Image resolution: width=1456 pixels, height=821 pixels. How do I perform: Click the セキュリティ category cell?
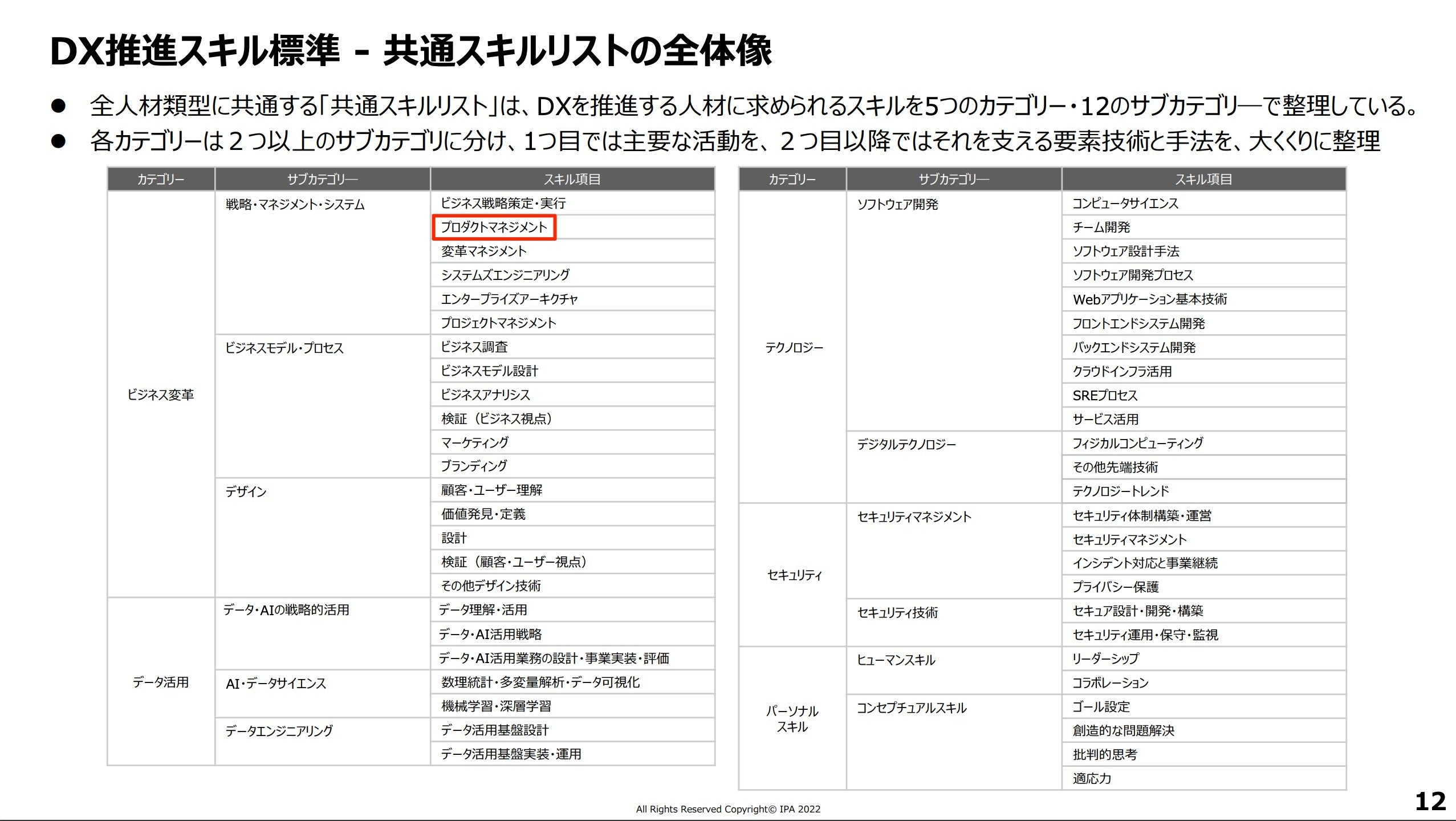click(x=794, y=575)
